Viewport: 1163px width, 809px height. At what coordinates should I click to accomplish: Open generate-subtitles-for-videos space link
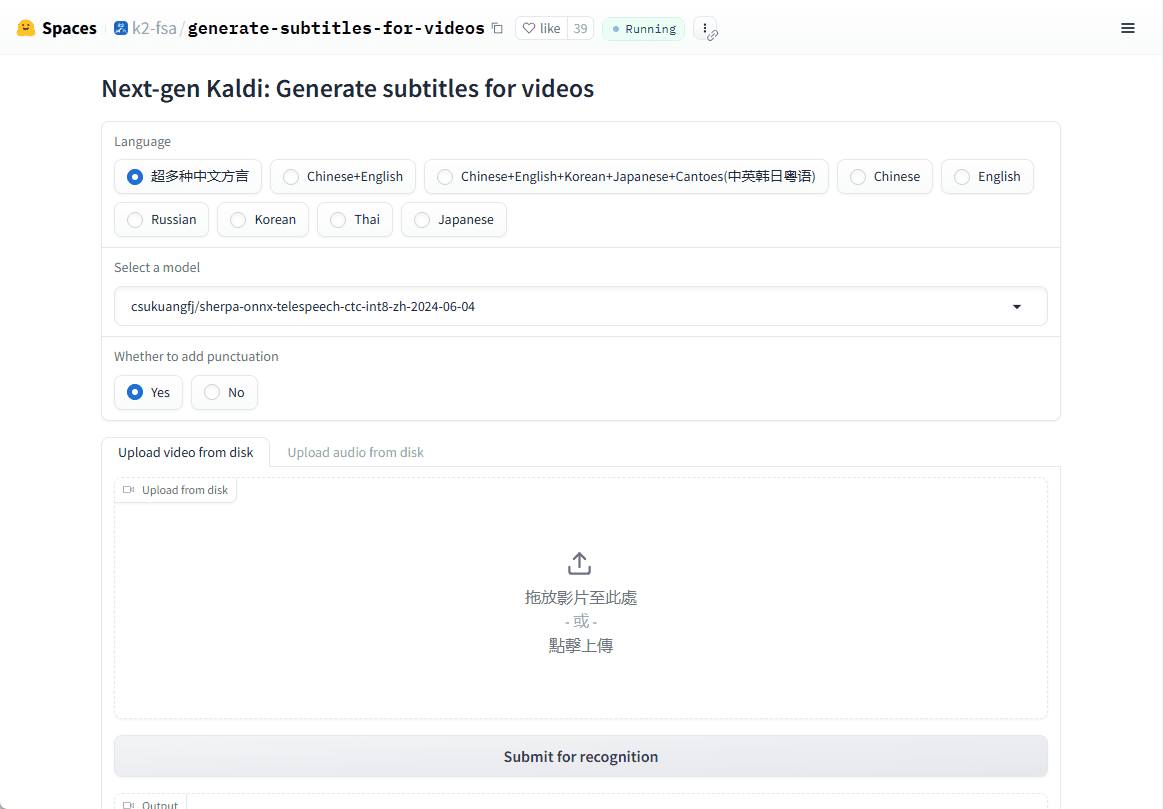pos(336,28)
